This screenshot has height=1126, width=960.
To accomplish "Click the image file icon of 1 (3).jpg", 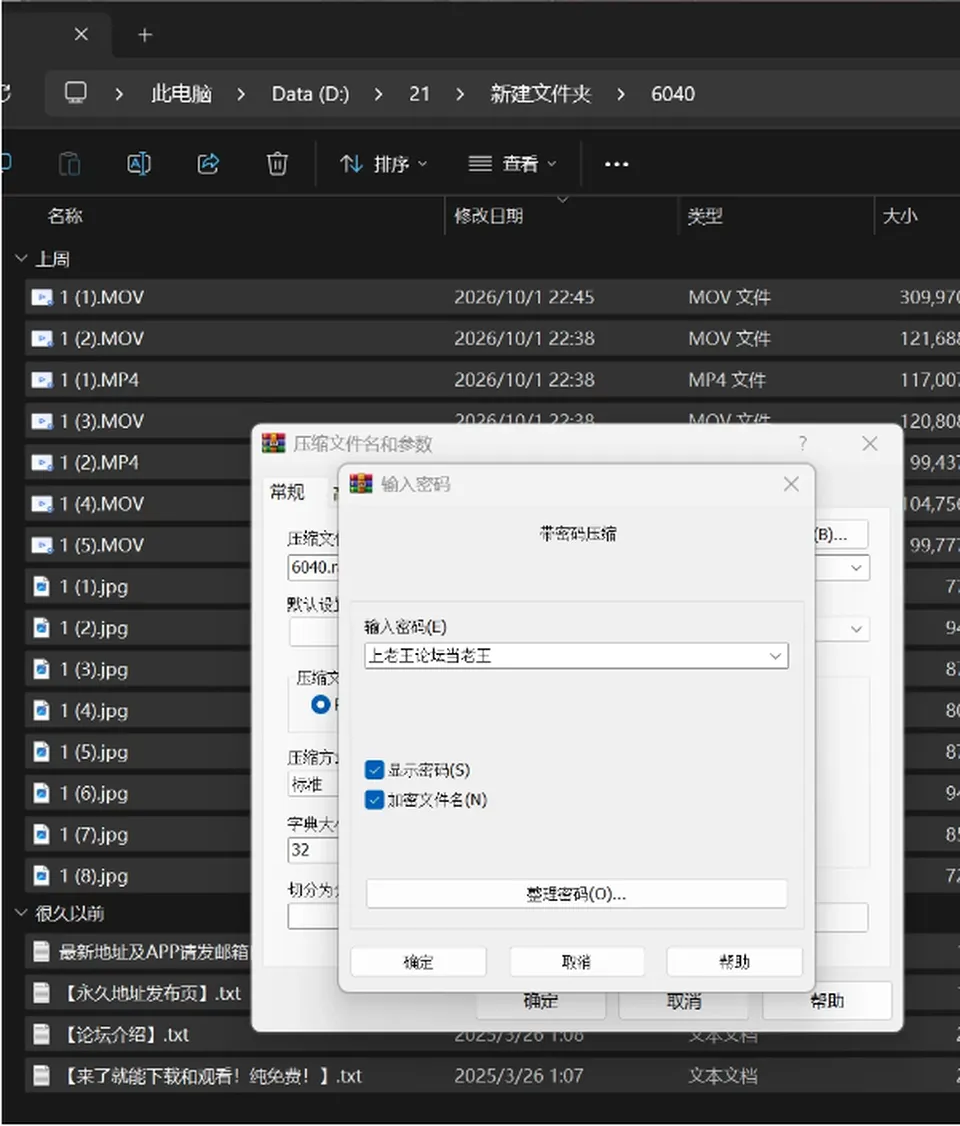I will [42, 669].
